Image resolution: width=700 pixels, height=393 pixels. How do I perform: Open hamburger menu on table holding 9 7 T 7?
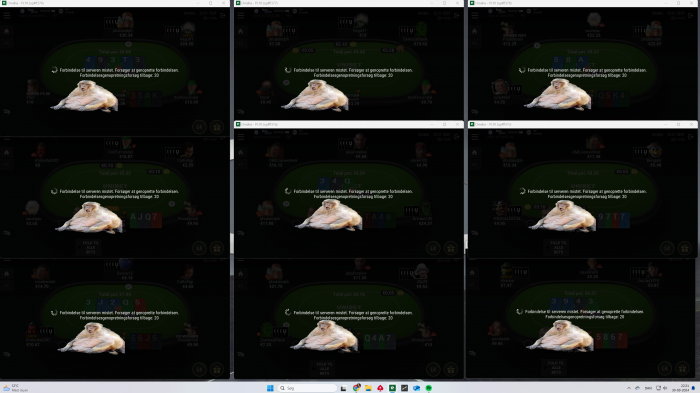(x=475, y=137)
